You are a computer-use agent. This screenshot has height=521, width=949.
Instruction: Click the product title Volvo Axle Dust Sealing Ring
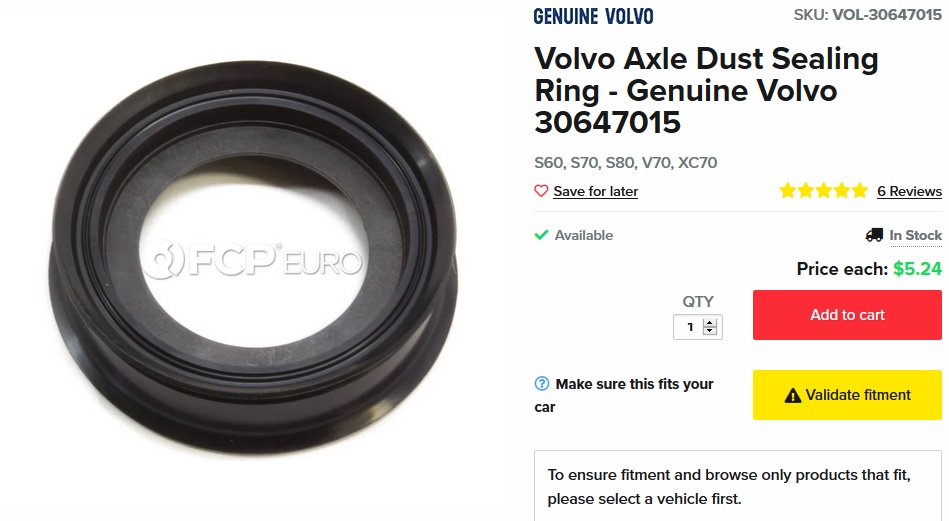(x=706, y=90)
